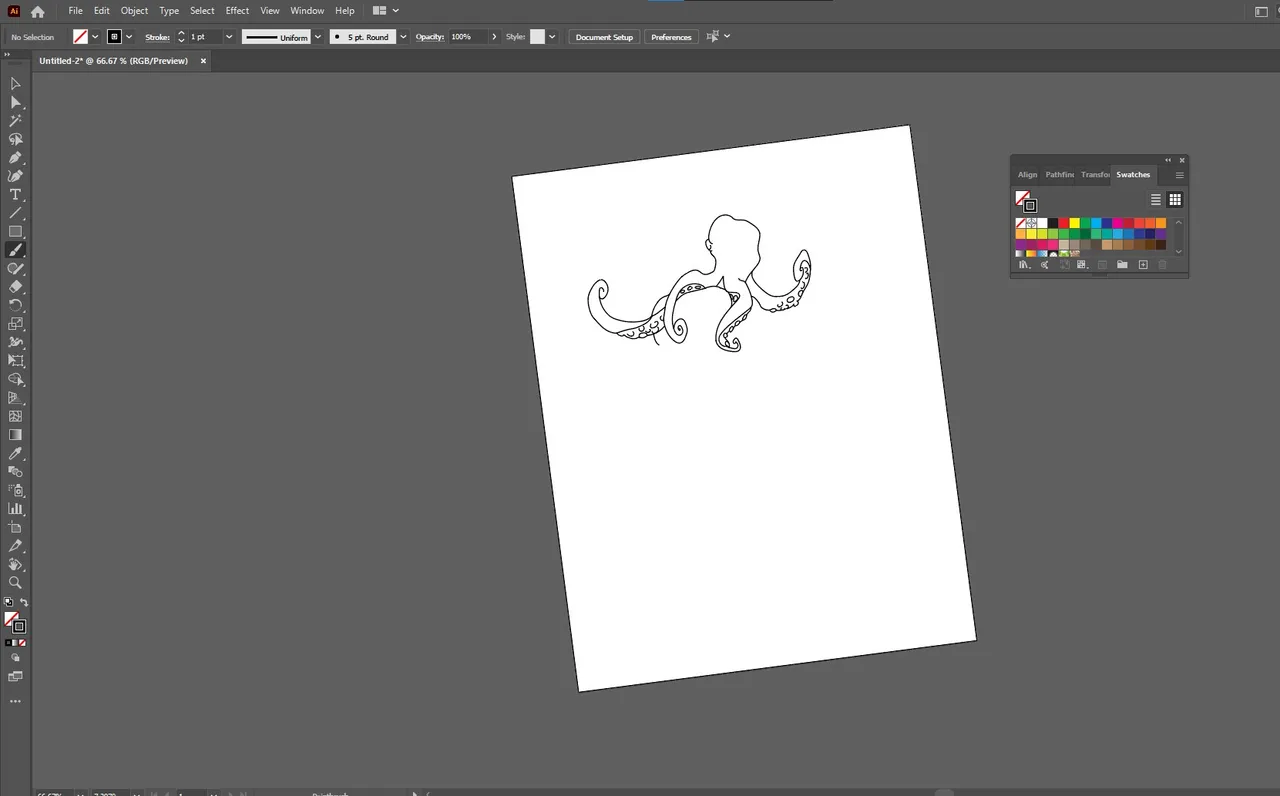Select the Pen tool
1280x796 pixels.
pyautogui.click(x=15, y=158)
